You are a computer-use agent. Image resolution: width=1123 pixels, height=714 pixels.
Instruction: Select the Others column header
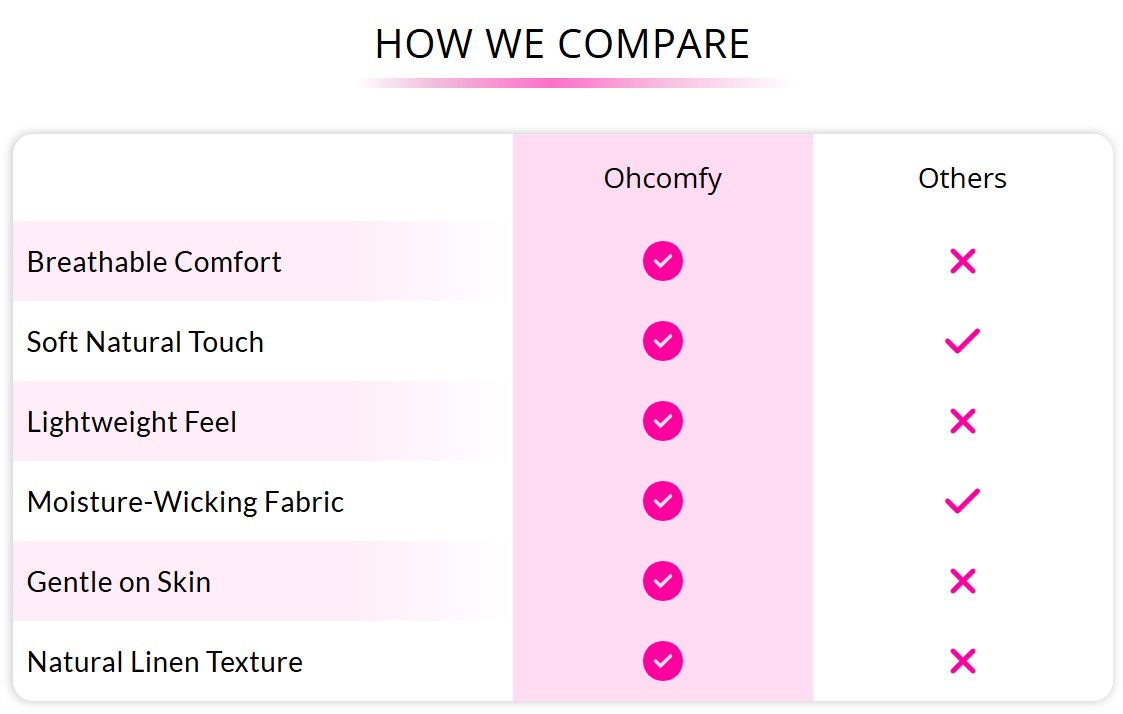click(x=963, y=178)
